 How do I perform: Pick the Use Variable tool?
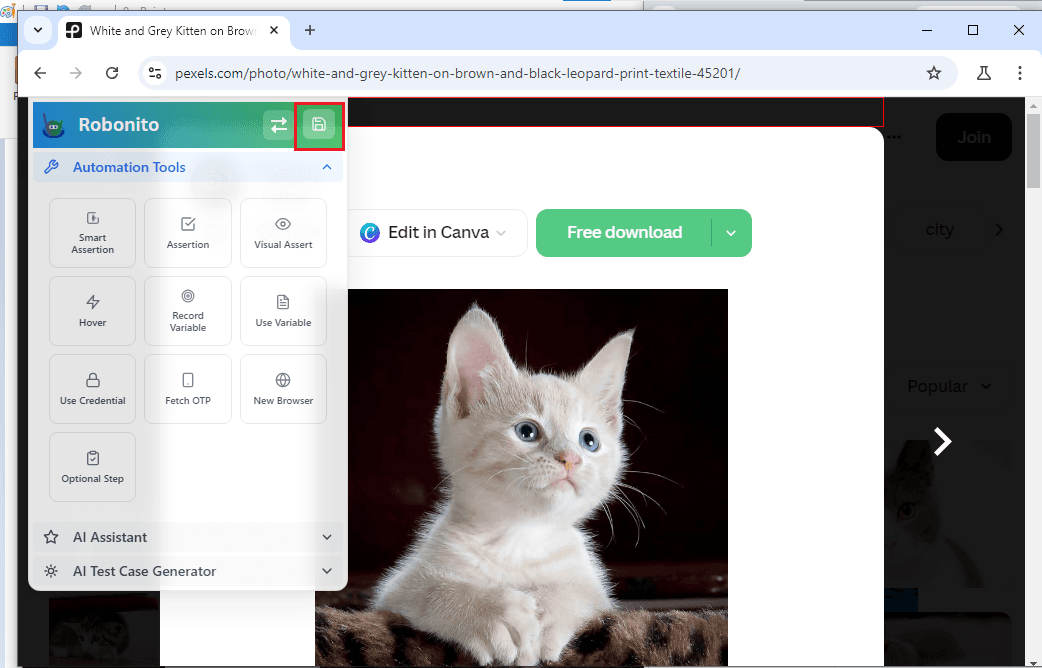click(283, 311)
